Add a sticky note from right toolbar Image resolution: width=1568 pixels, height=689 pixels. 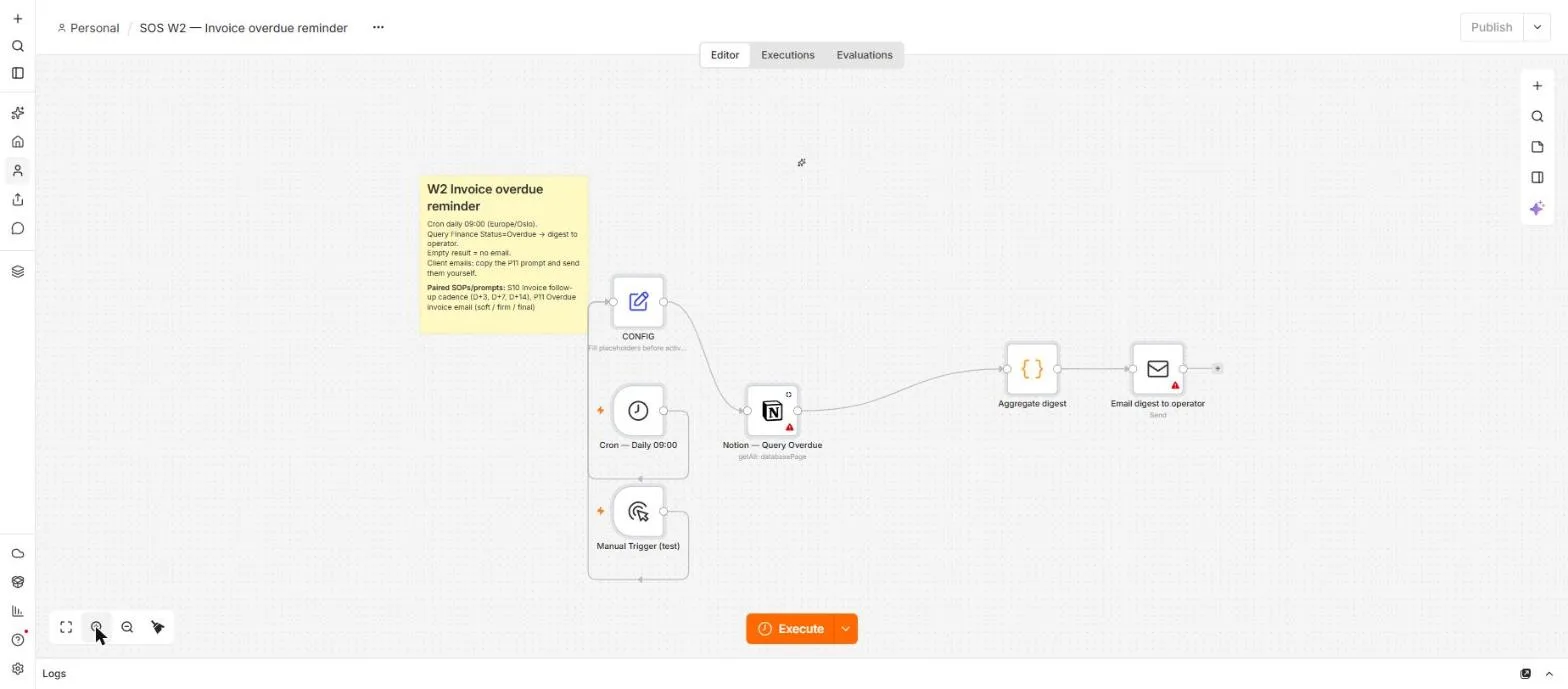click(1537, 148)
